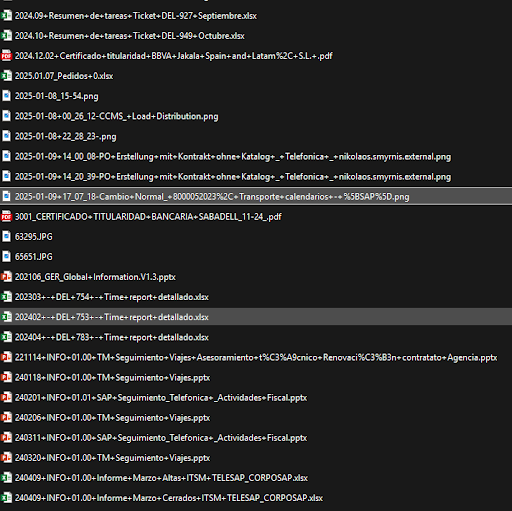Select file name 202106_GER_Global+Information.V1.3.pptx
The height and width of the screenshot is (511, 512).
[x=95, y=277]
